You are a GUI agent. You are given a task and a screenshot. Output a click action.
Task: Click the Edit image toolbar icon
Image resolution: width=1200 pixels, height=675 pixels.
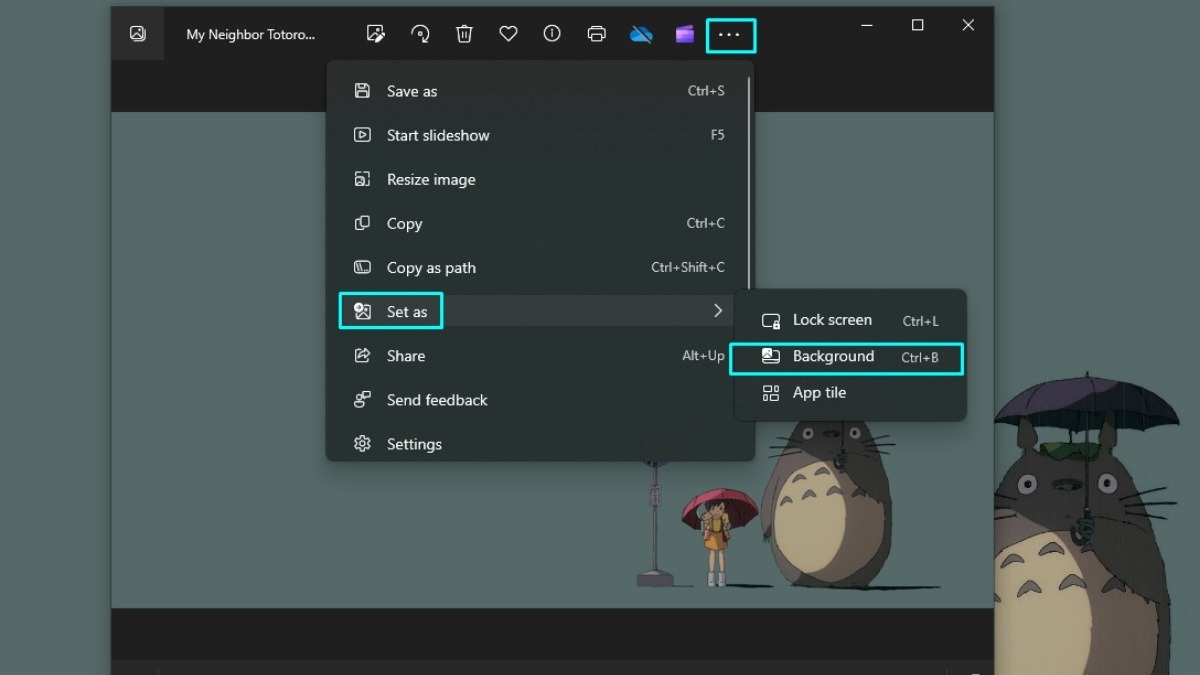coord(376,34)
